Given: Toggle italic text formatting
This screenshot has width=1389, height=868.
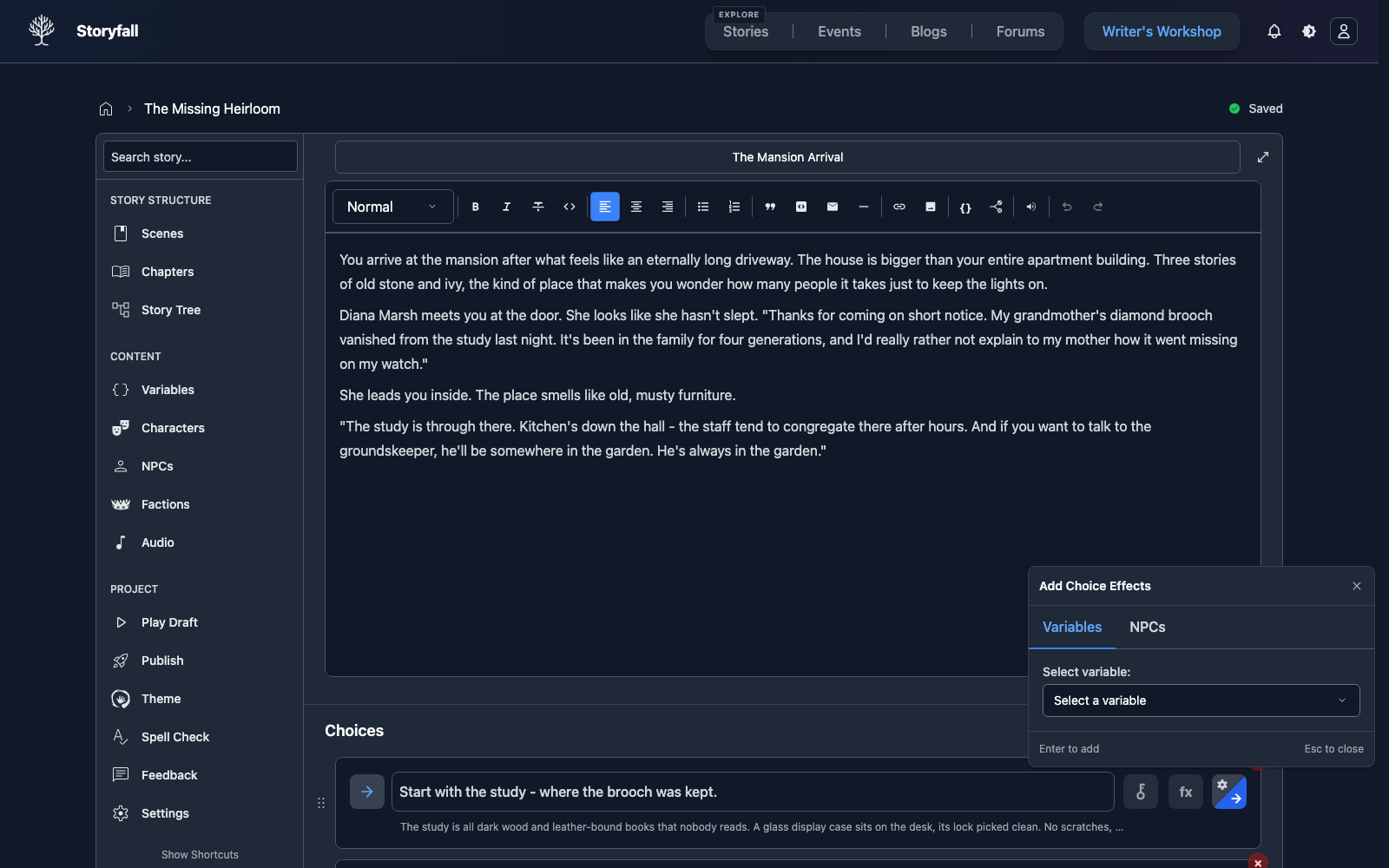Looking at the screenshot, I should click(506, 207).
